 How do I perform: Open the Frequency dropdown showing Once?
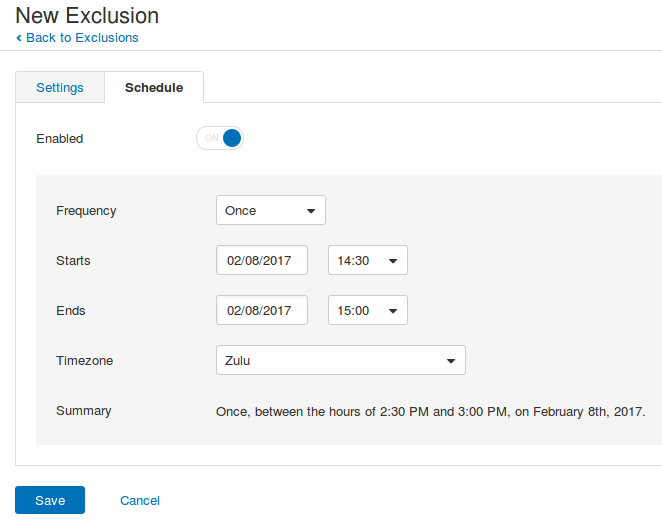[271, 210]
